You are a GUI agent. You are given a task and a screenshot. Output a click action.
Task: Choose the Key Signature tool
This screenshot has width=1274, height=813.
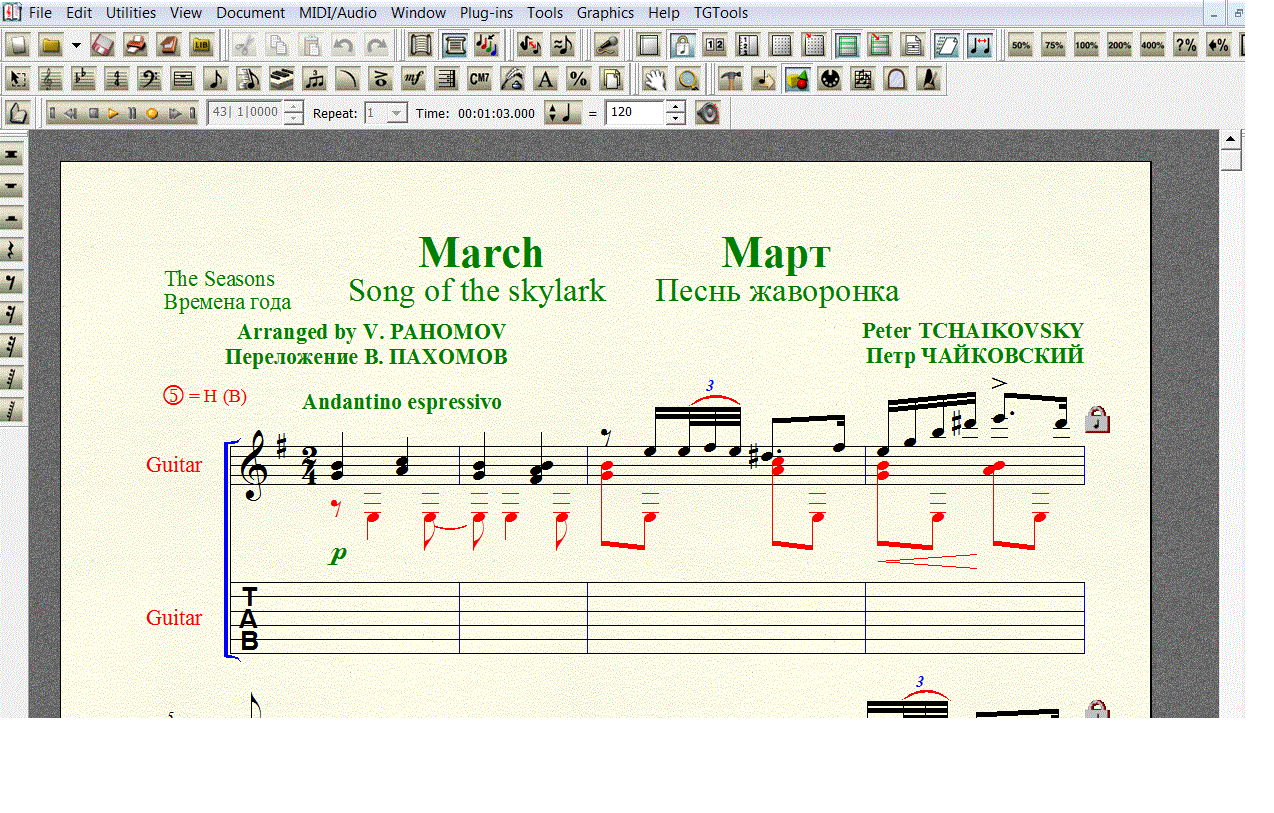(x=83, y=79)
